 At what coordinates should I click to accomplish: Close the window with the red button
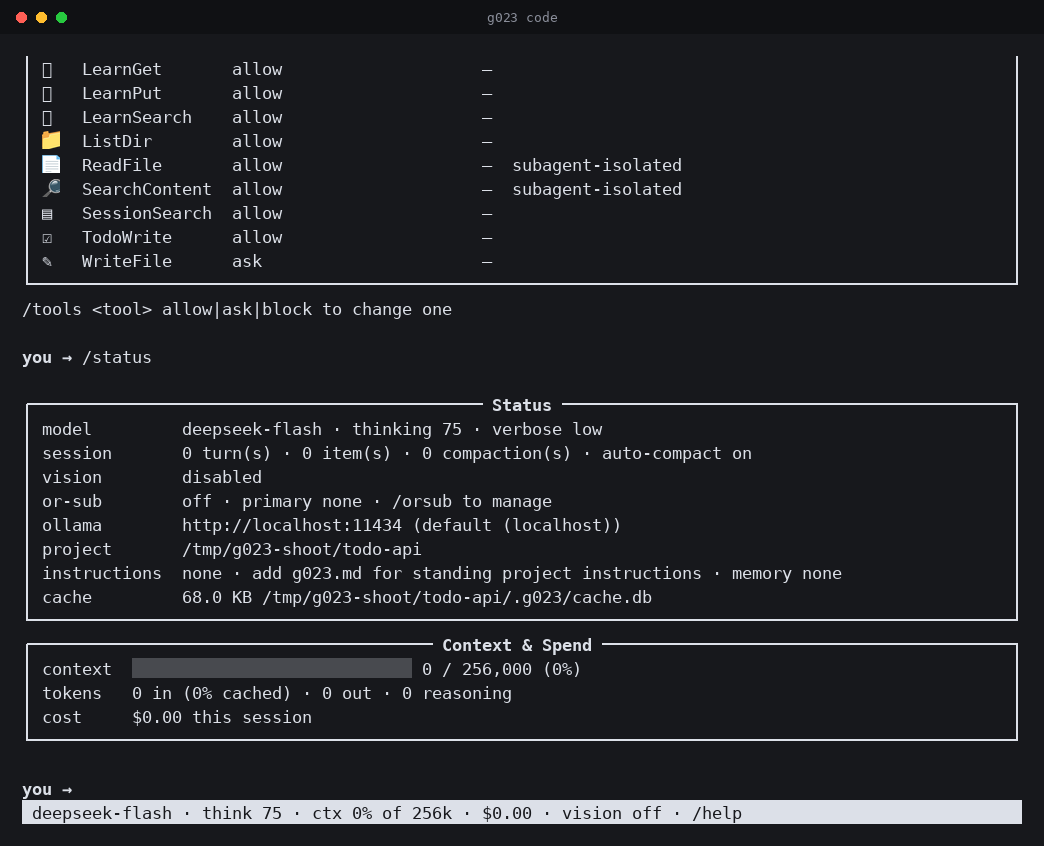coord(21,17)
